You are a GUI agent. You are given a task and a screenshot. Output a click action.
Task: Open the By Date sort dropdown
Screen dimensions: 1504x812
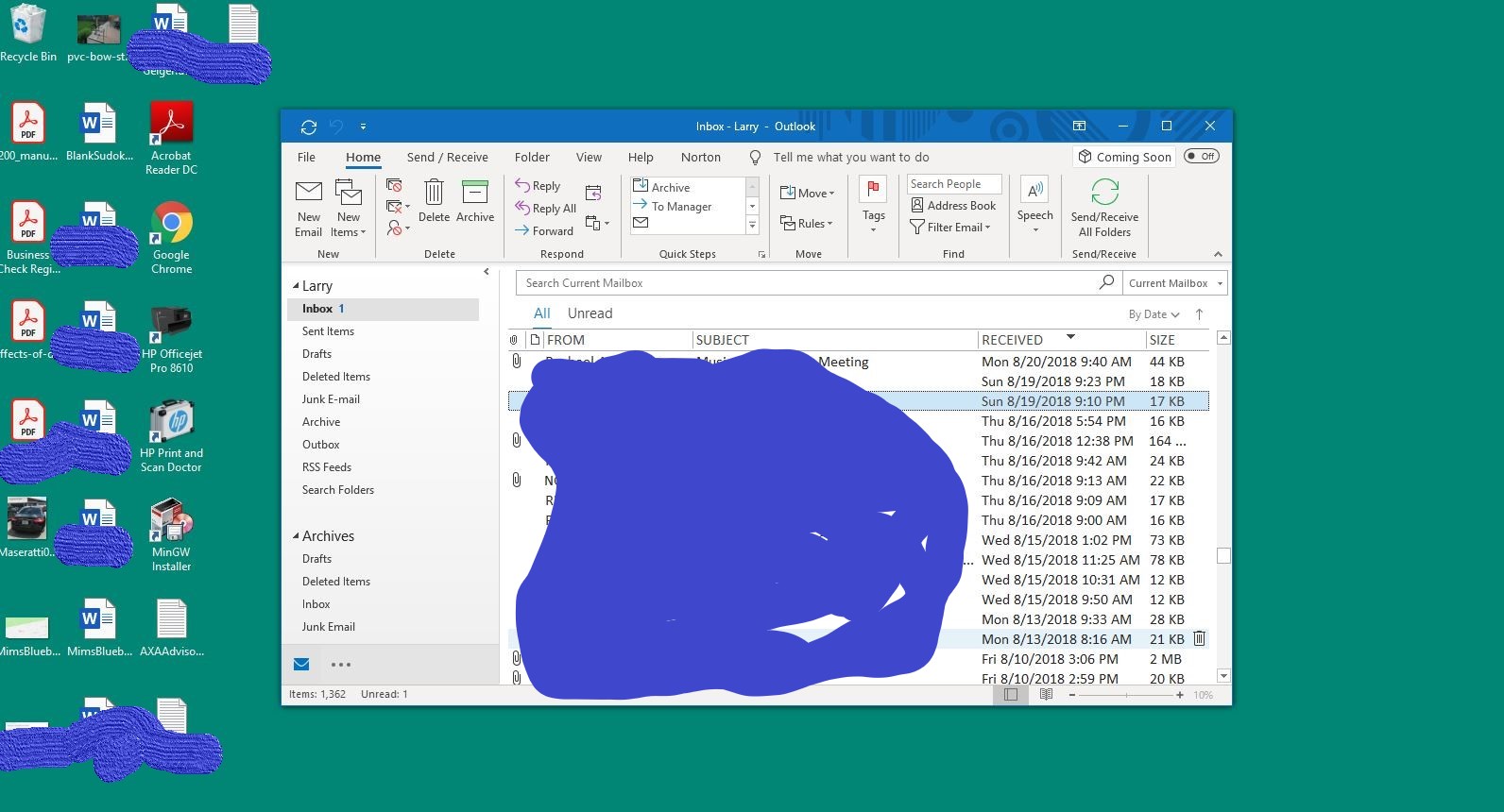pyautogui.click(x=1154, y=314)
